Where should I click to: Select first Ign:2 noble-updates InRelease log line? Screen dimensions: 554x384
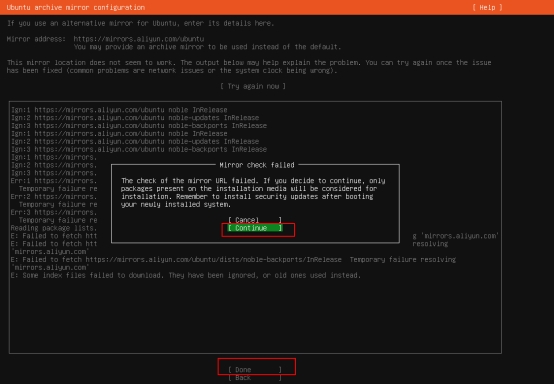coord(135,118)
